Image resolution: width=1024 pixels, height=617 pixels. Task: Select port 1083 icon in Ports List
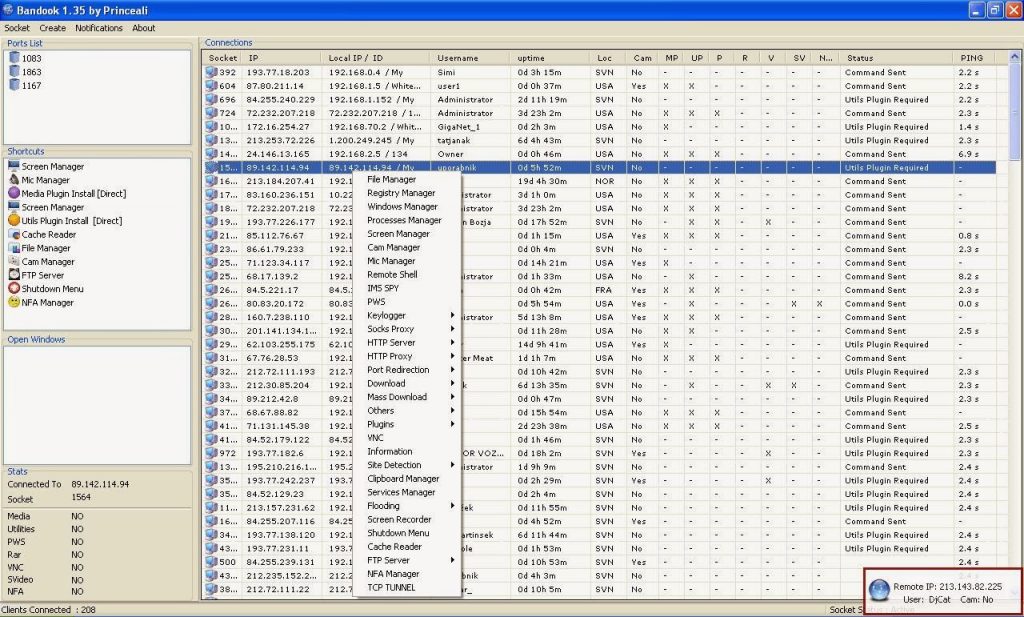point(14,59)
